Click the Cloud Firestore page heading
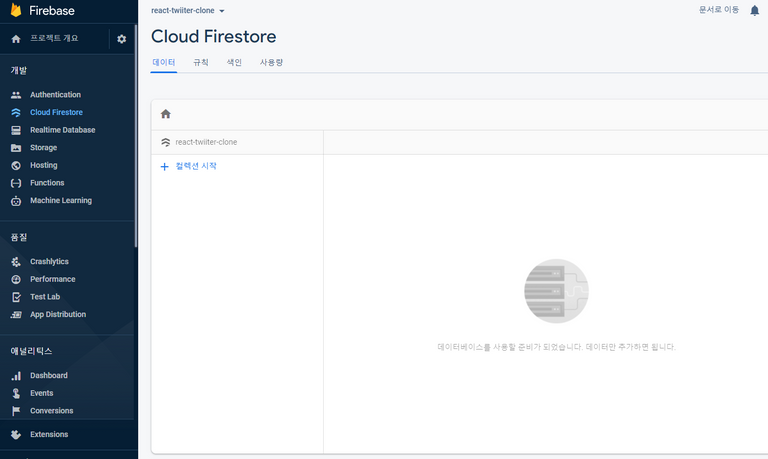Image resolution: width=768 pixels, height=459 pixels. pos(214,37)
